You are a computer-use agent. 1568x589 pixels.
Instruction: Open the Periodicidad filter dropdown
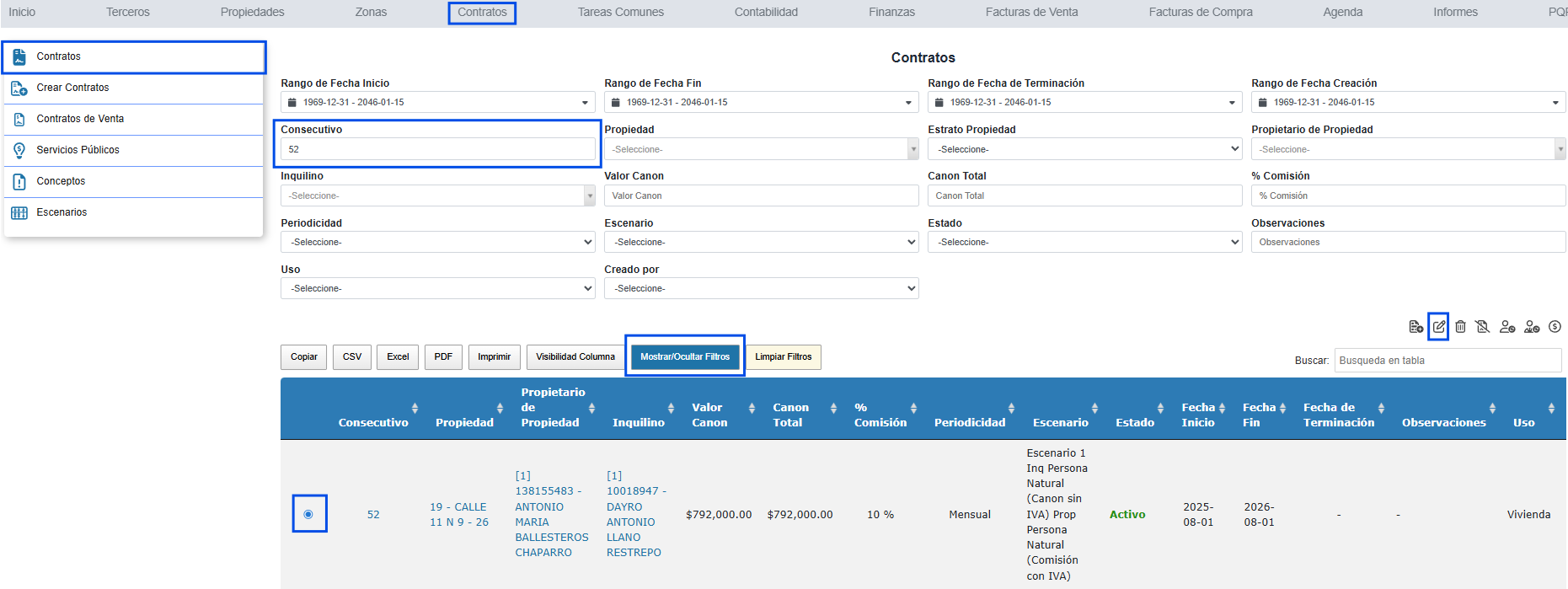tap(437, 242)
